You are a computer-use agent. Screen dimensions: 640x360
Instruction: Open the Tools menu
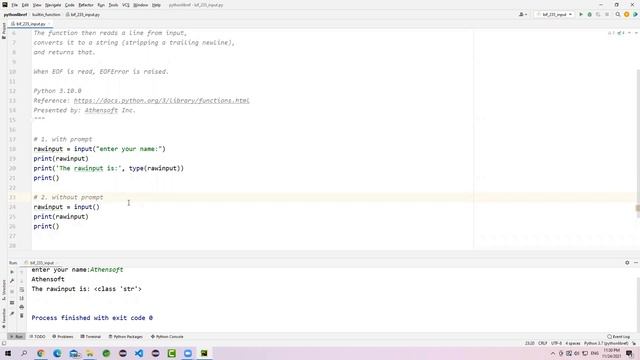click(113, 5)
